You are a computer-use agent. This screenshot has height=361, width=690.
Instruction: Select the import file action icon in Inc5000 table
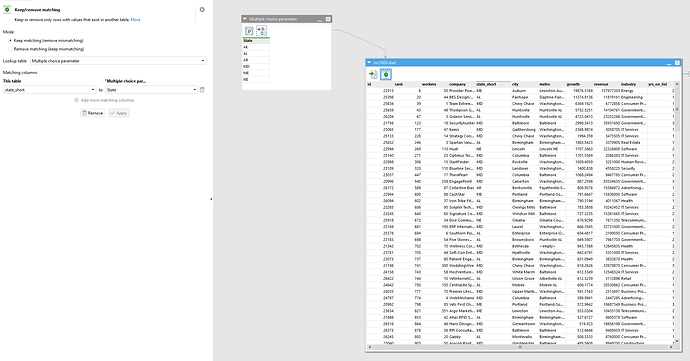(x=373, y=74)
